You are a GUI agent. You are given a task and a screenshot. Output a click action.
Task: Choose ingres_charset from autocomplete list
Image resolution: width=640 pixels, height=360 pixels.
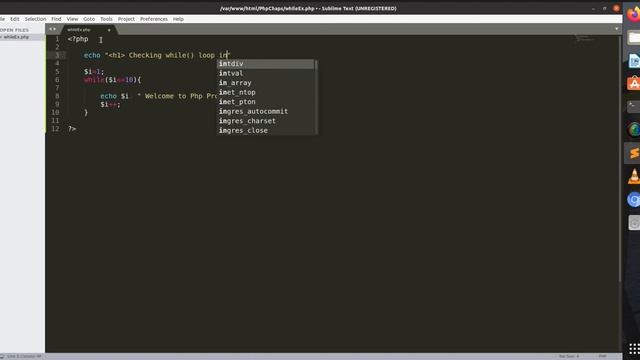coord(265,121)
